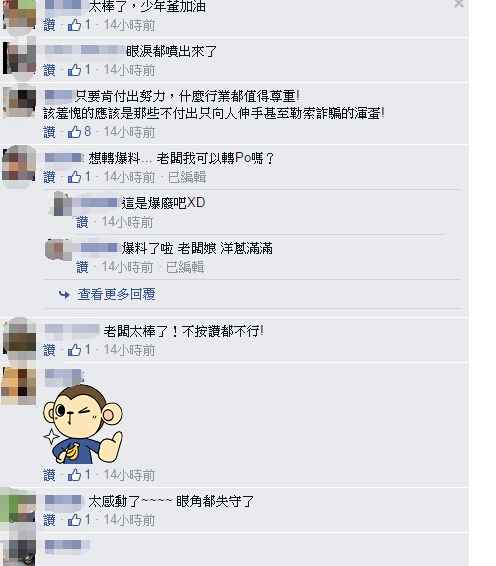This screenshot has height=566, width=496.
Task: Click thumbs-up icon under 眼淚都噴出來了 comment
Action: (74, 70)
